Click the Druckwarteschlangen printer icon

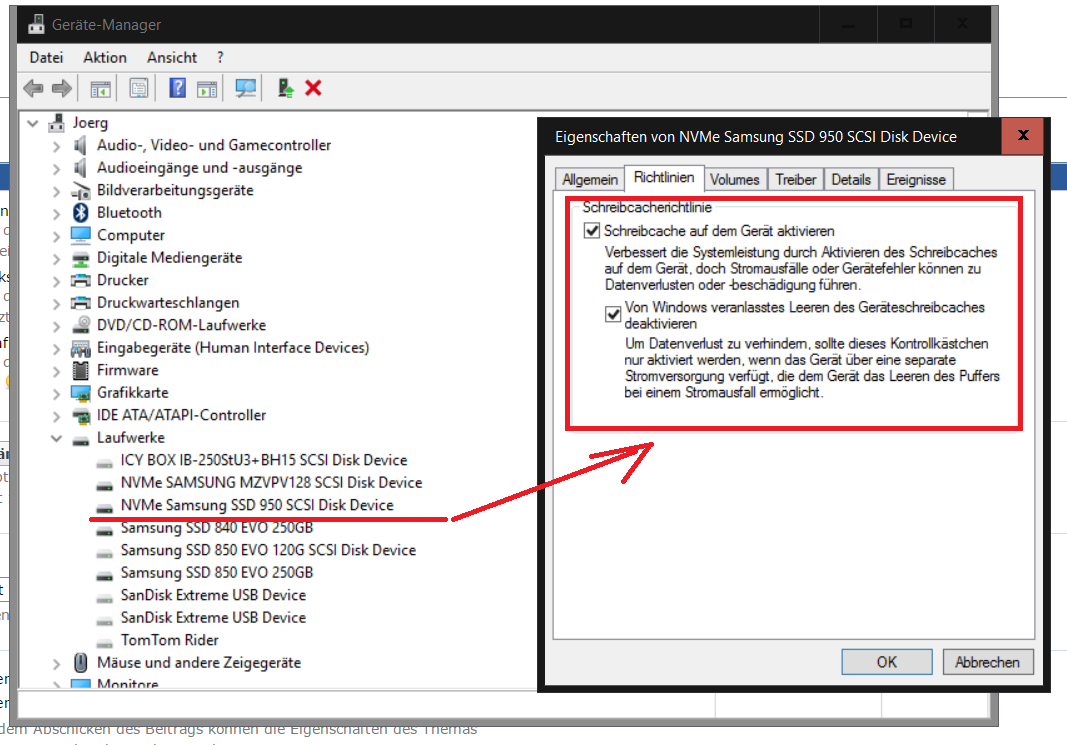point(81,302)
